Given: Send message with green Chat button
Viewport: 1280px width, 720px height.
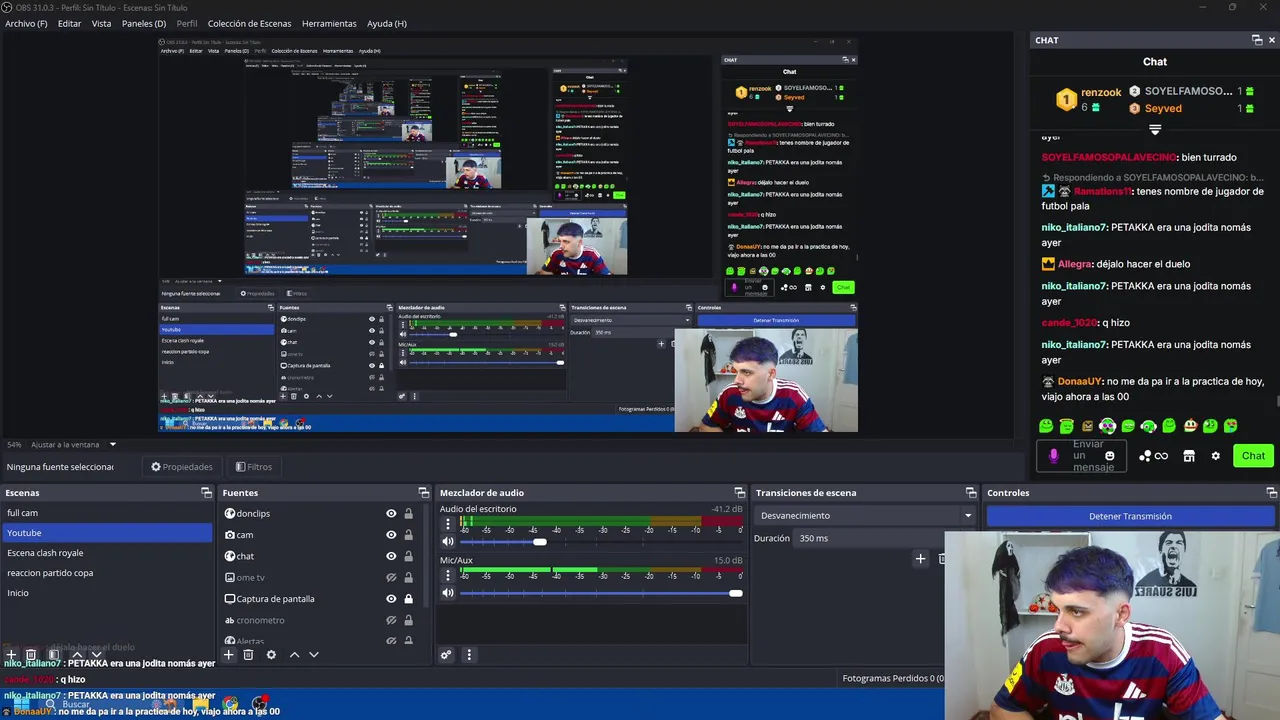Looking at the screenshot, I should tap(1253, 456).
